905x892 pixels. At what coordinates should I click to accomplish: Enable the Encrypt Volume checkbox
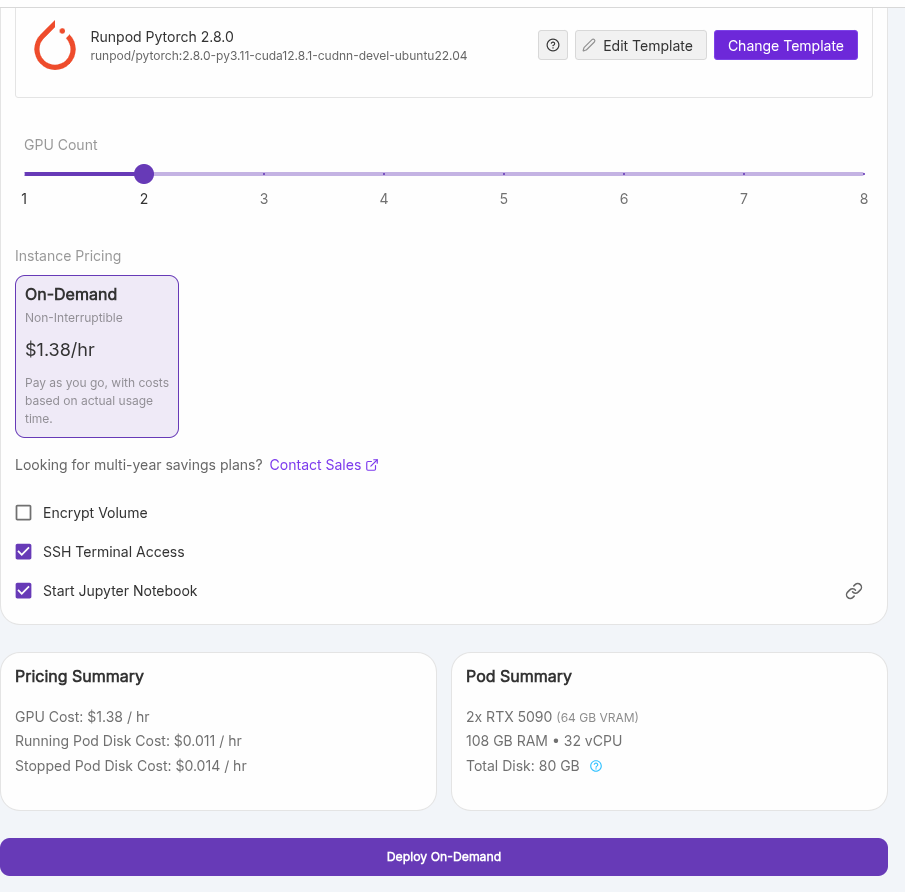pyautogui.click(x=24, y=513)
